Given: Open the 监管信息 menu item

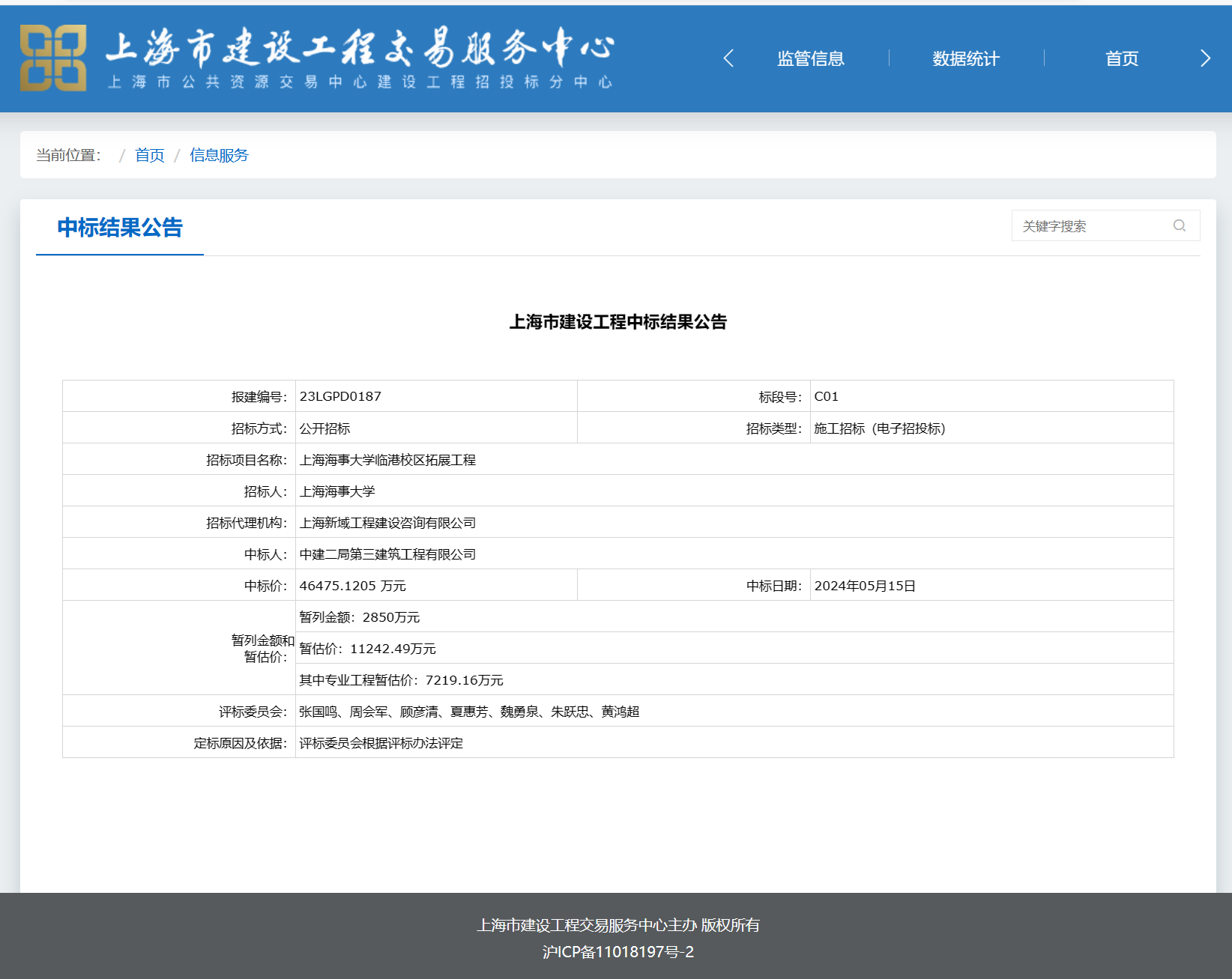Looking at the screenshot, I should pyautogui.click(x=810, y=58).
